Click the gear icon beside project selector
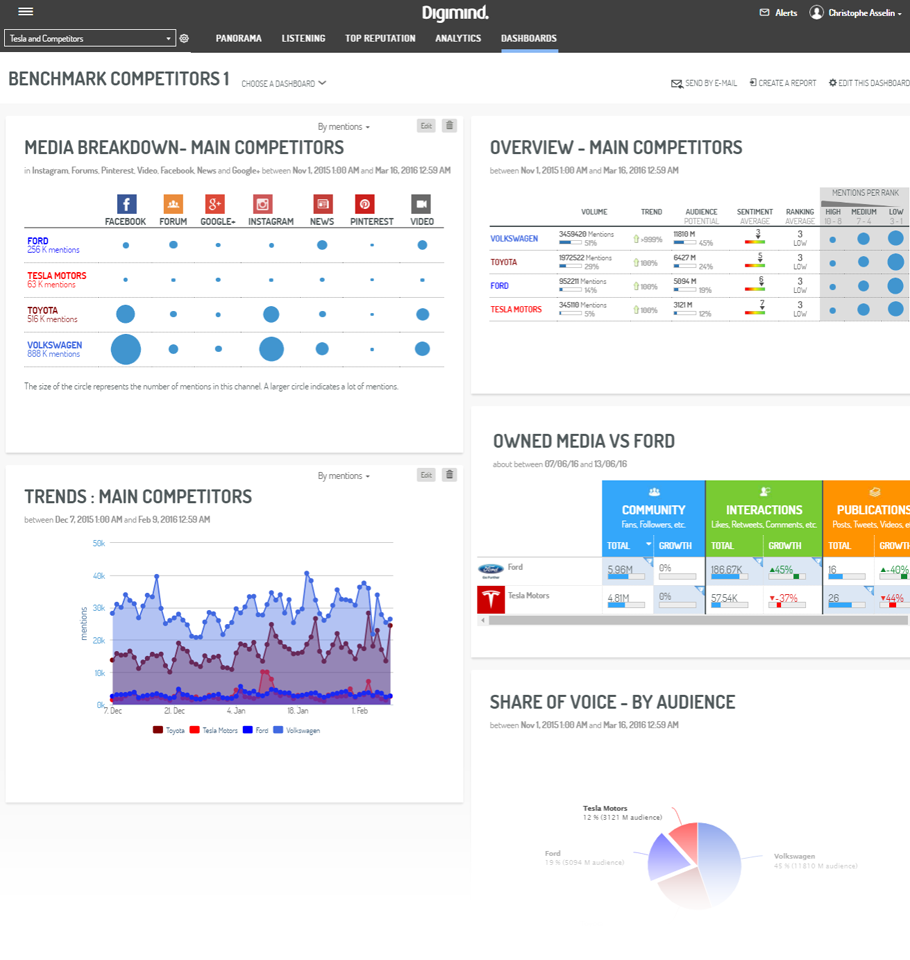This screenshot has height=960, width=910. 184,39
